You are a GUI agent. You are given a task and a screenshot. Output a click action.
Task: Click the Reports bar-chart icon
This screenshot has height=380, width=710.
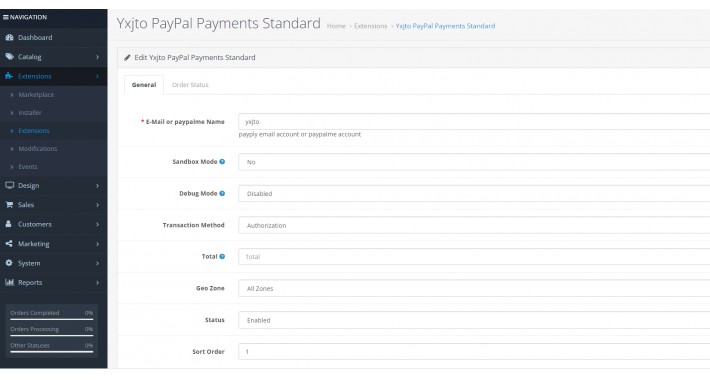pos(9,282)
